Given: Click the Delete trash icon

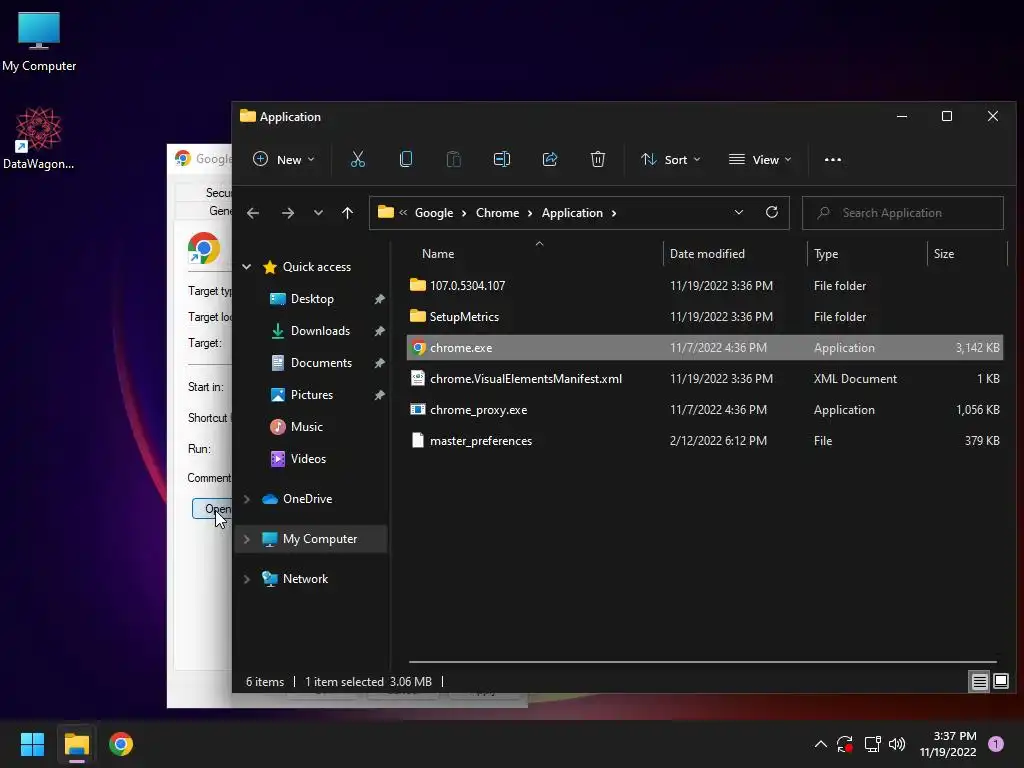Looking at the screenshot, I should pyautogui.click(x=598, y=159).
